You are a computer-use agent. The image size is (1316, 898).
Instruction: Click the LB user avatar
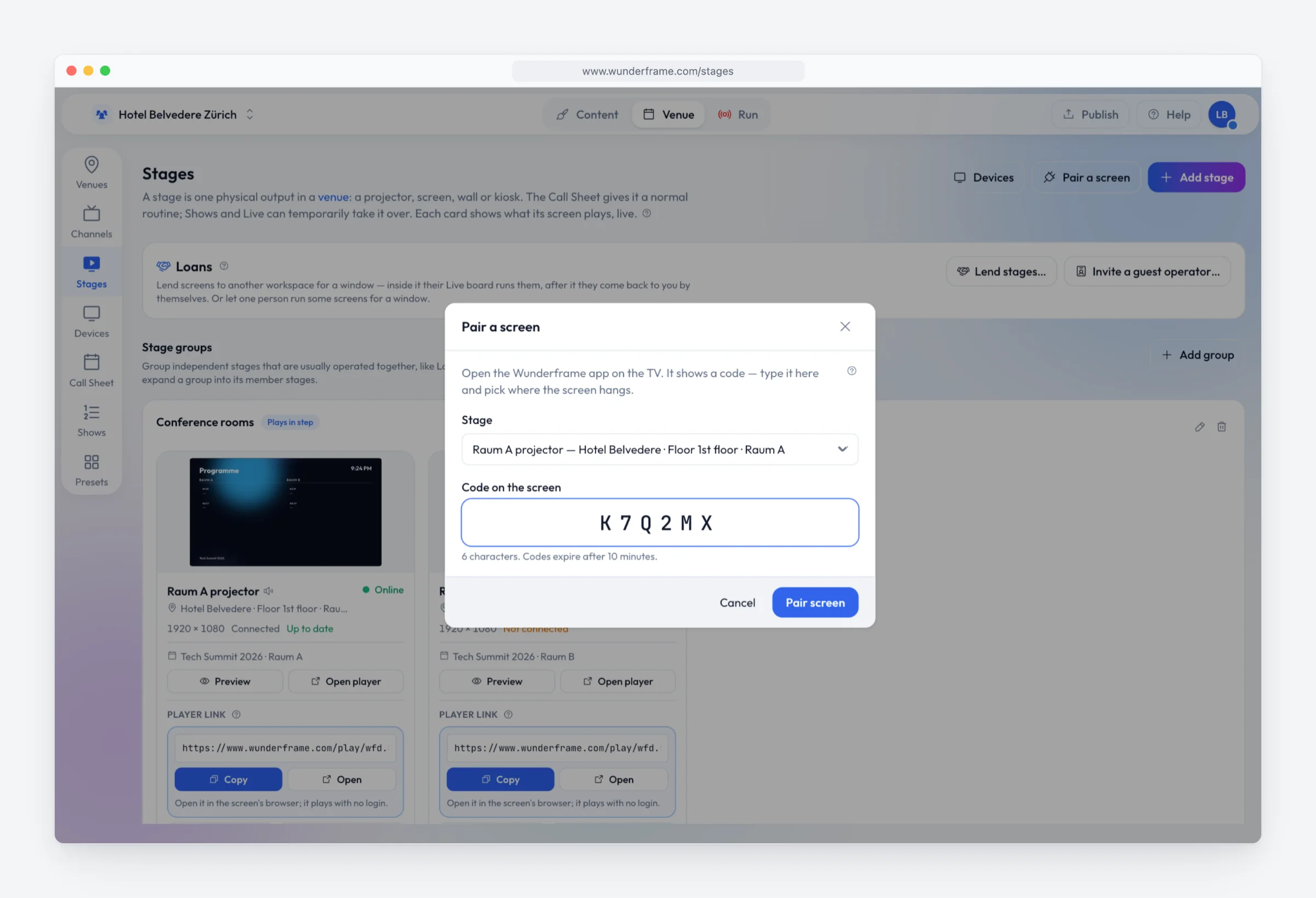[1222, 115]
